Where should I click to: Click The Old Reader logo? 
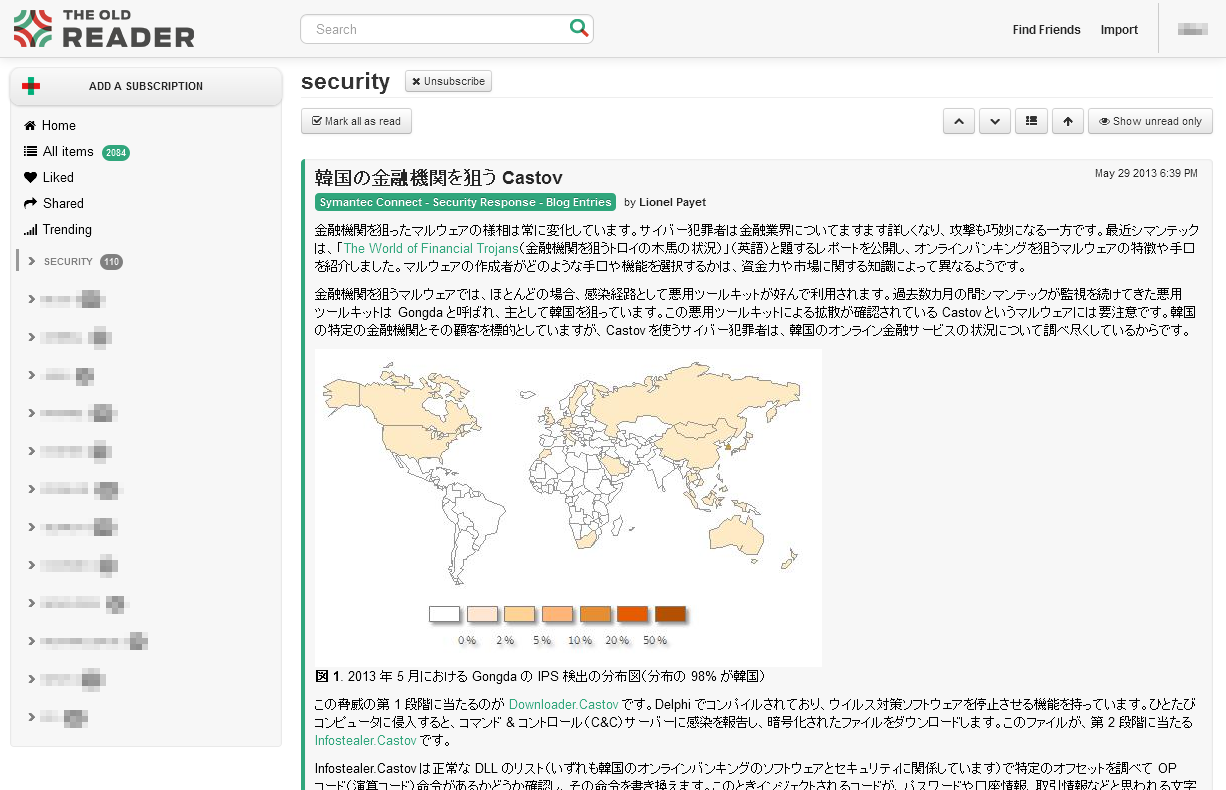(x=104, y=29)
